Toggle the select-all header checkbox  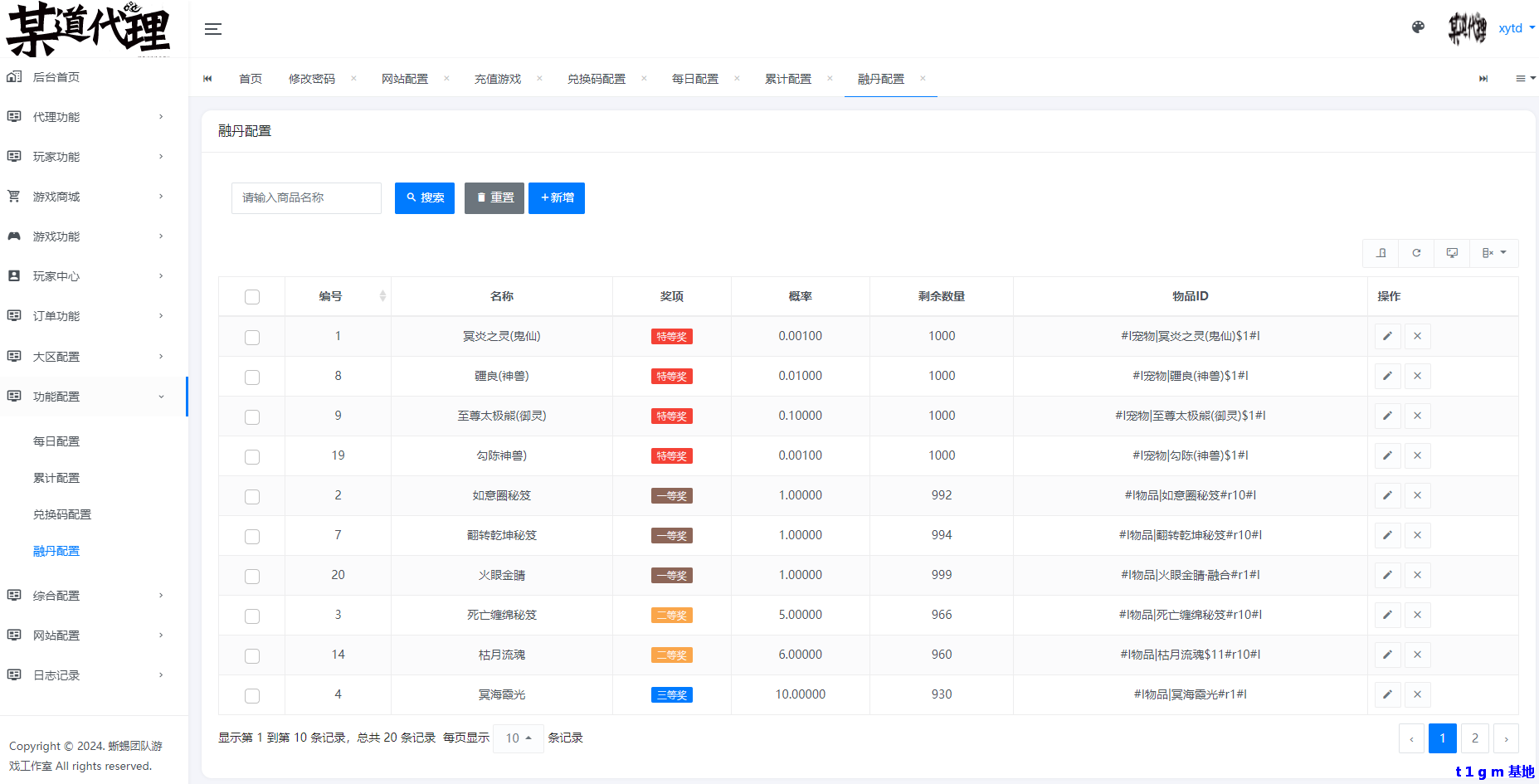[x=252, y=297]
